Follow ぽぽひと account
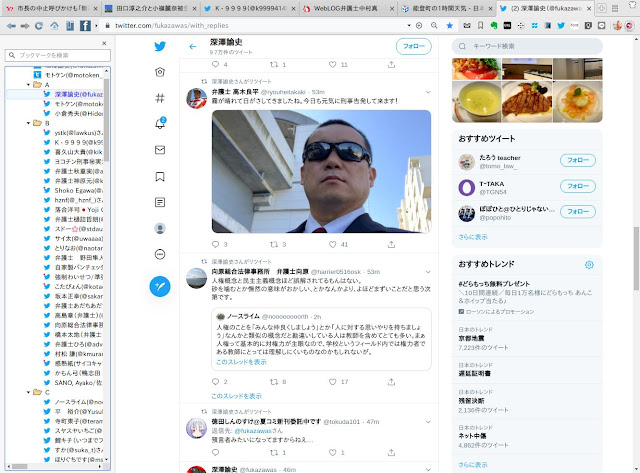 coord(578,212)
